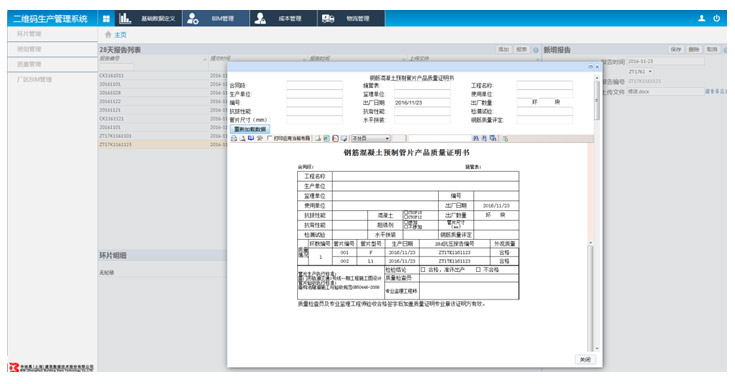
Task: Click third search icon right of search box
Action: [x=493, y=138]
